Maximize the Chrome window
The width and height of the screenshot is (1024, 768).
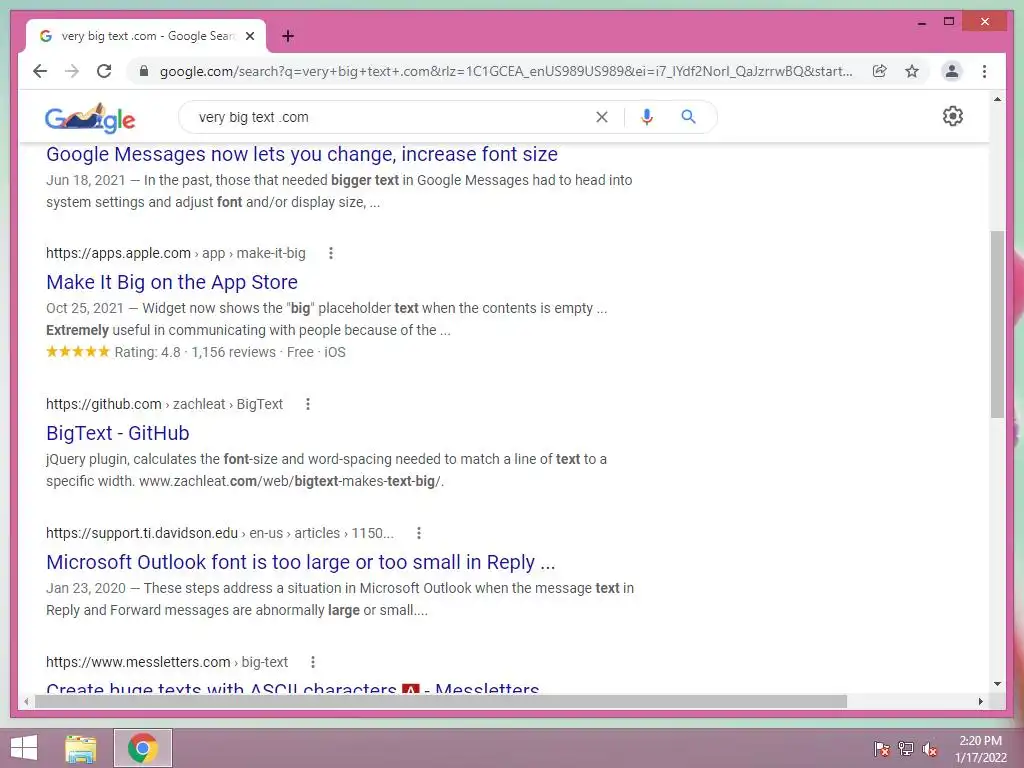pyautogui.click(x=949, y=22)
